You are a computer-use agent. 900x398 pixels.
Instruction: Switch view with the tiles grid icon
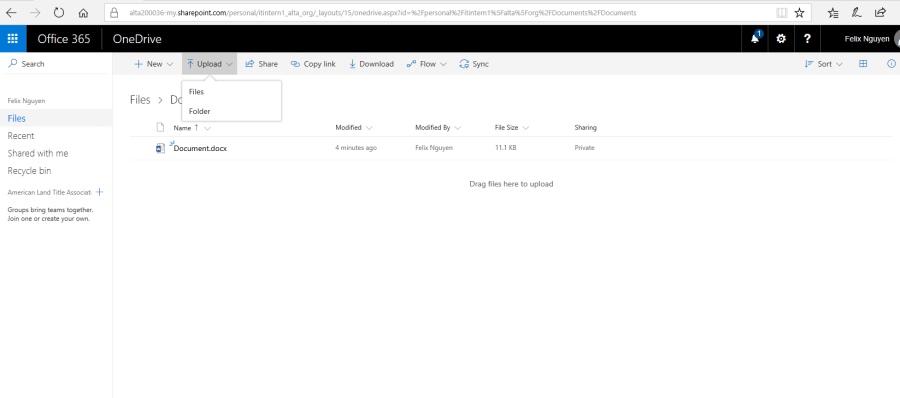863,64
